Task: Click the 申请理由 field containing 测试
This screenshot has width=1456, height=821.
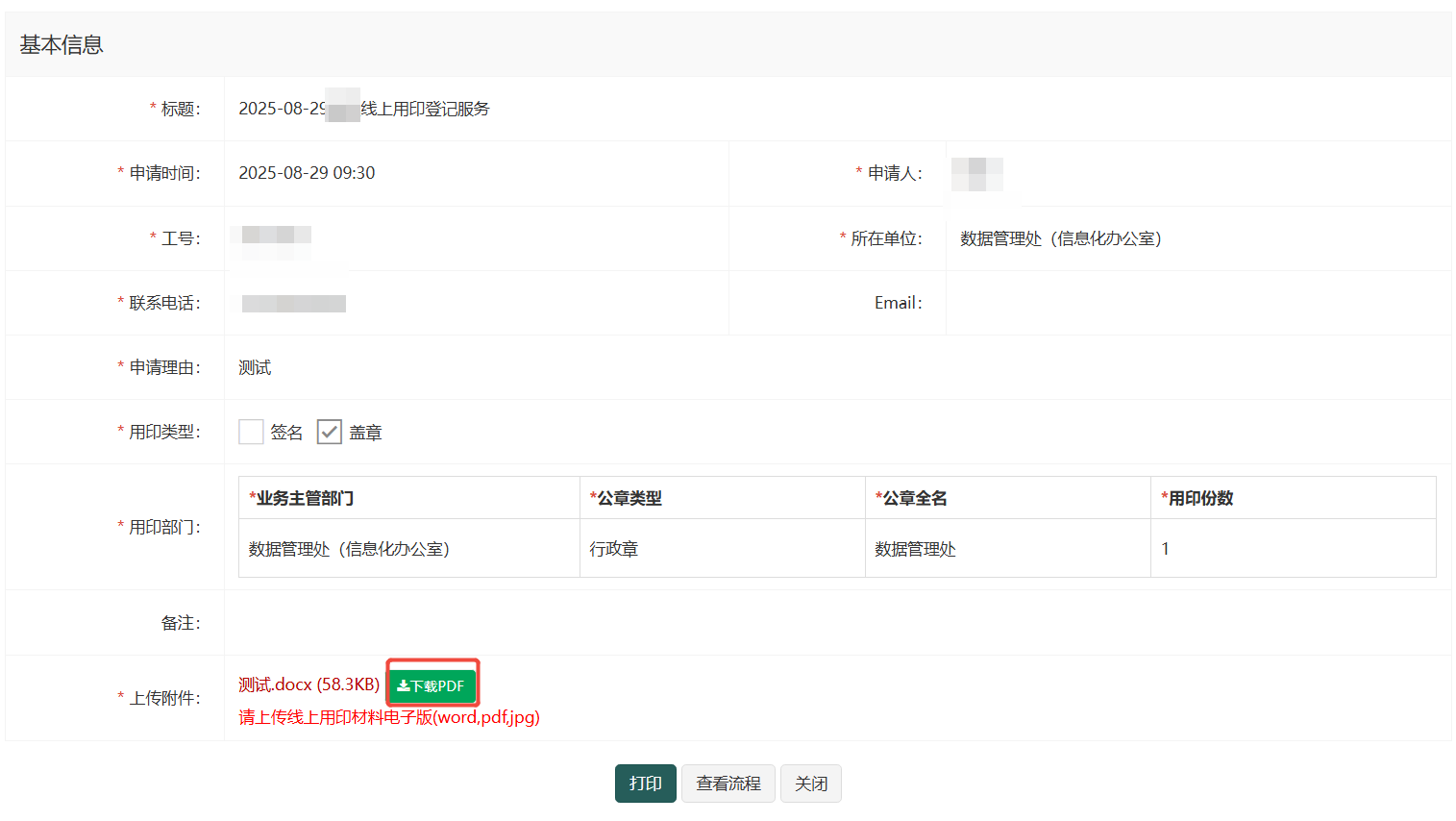Action: click(x=255, y=367)
